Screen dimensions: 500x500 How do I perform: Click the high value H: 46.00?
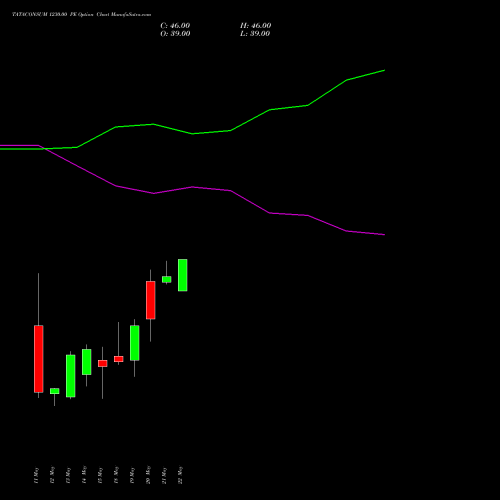[255, 26]
